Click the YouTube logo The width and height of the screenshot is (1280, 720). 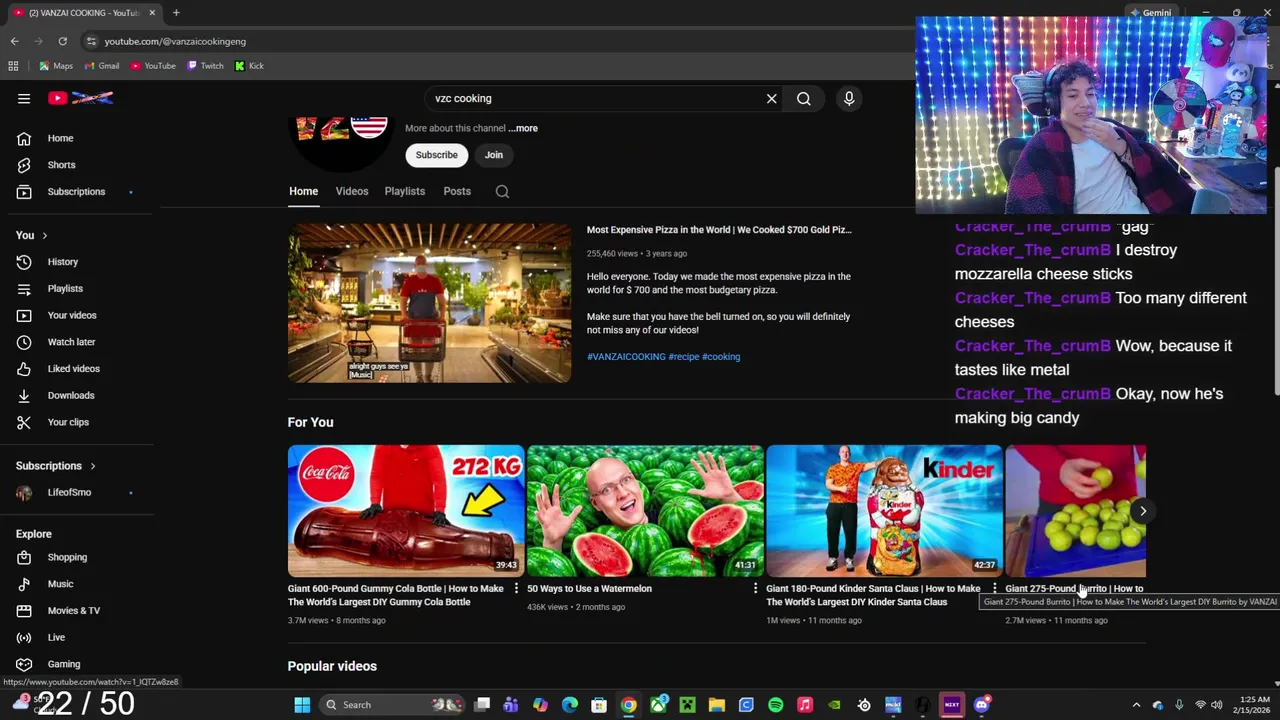coord(81,98)
